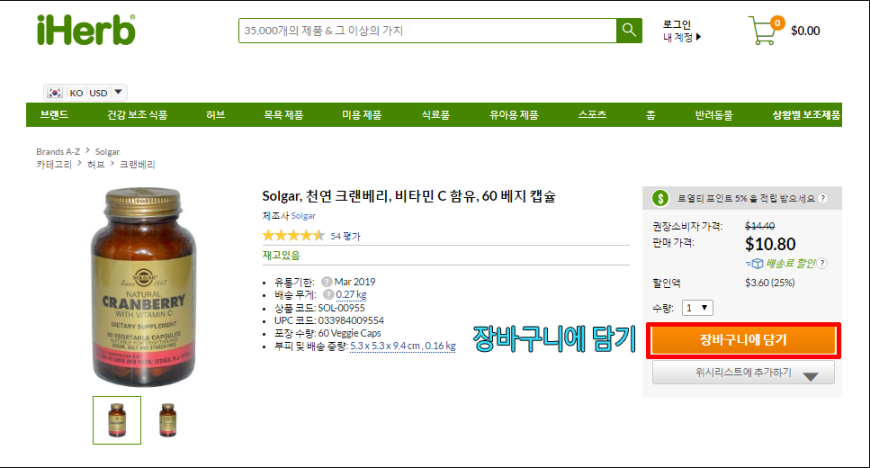Open the 목욕 제품 menu

click(284, 115)
